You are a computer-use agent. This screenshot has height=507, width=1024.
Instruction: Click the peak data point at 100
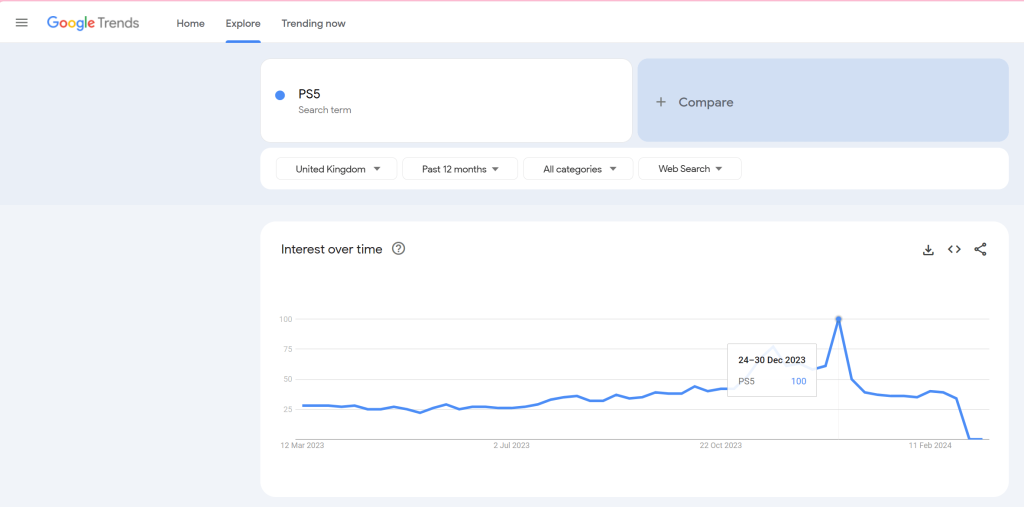click(839, 319)
